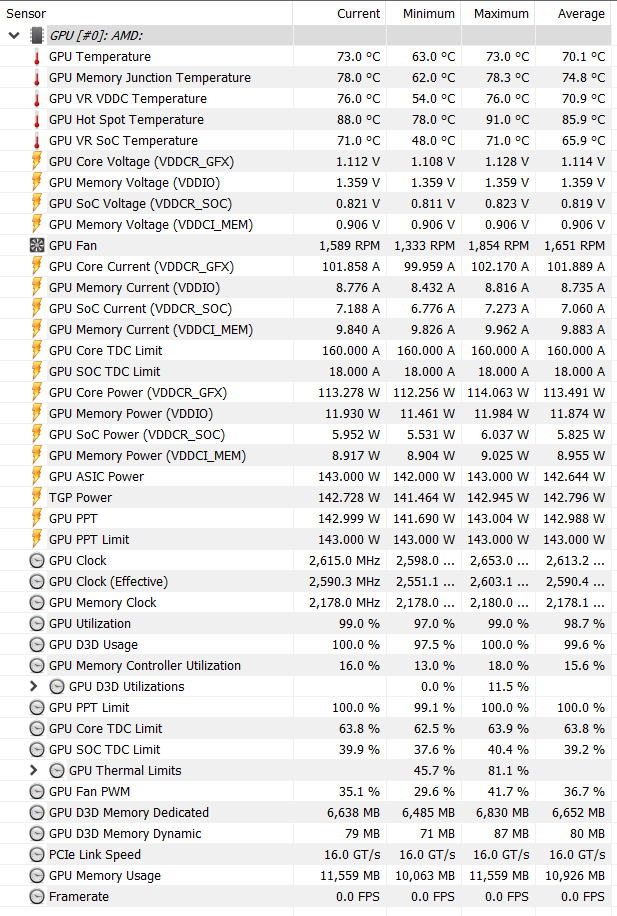Image resolution: width=617 pixels, height=916 pixels.
Task: Select the GPU D3D Memory Dedicated label
Action: (x=129, y=813)
